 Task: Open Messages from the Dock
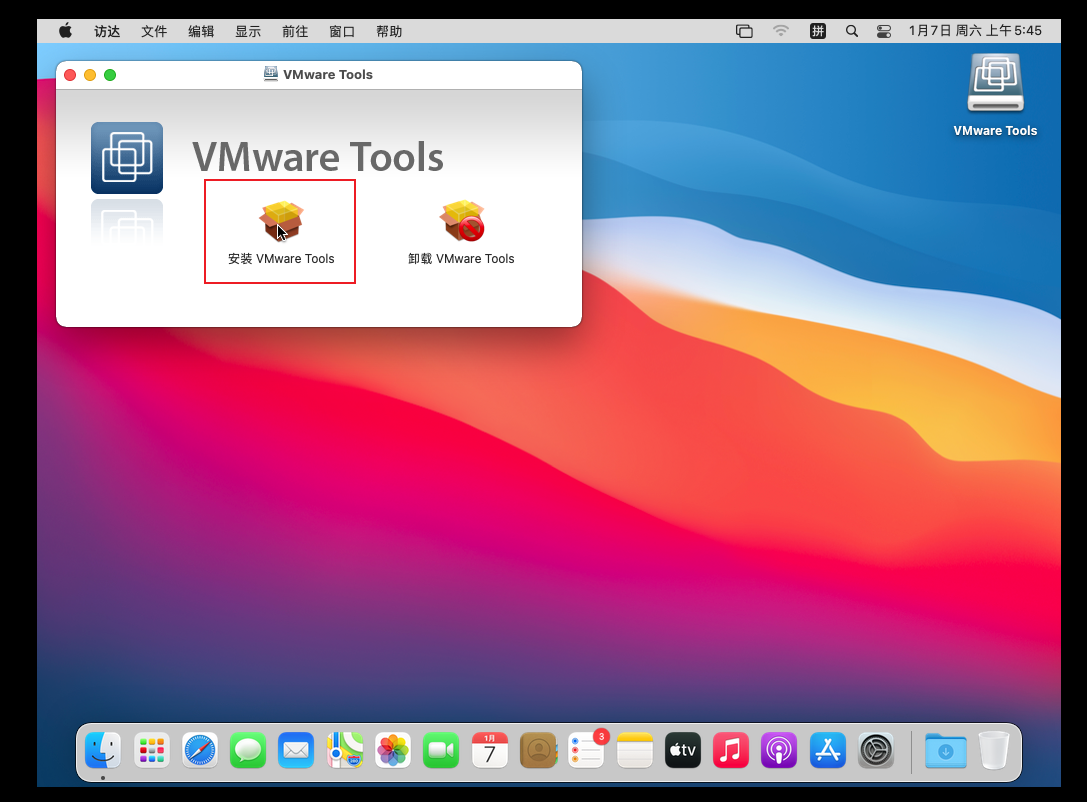[x=247, y=750]
